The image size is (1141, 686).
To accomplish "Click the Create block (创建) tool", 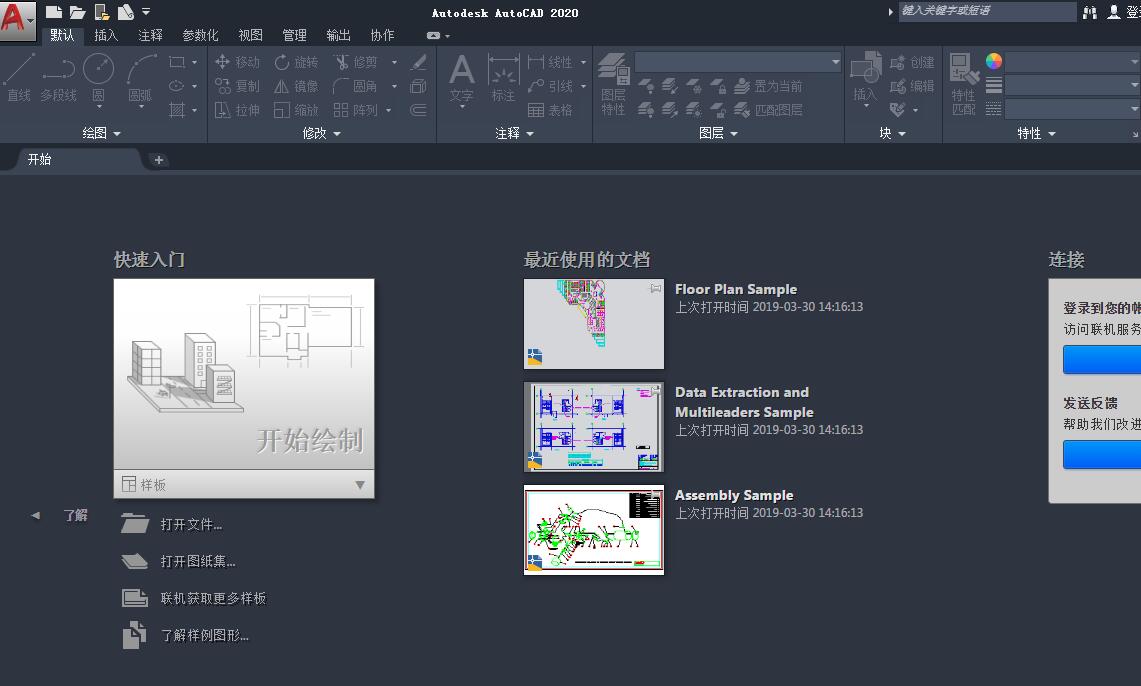I will 913,63.
